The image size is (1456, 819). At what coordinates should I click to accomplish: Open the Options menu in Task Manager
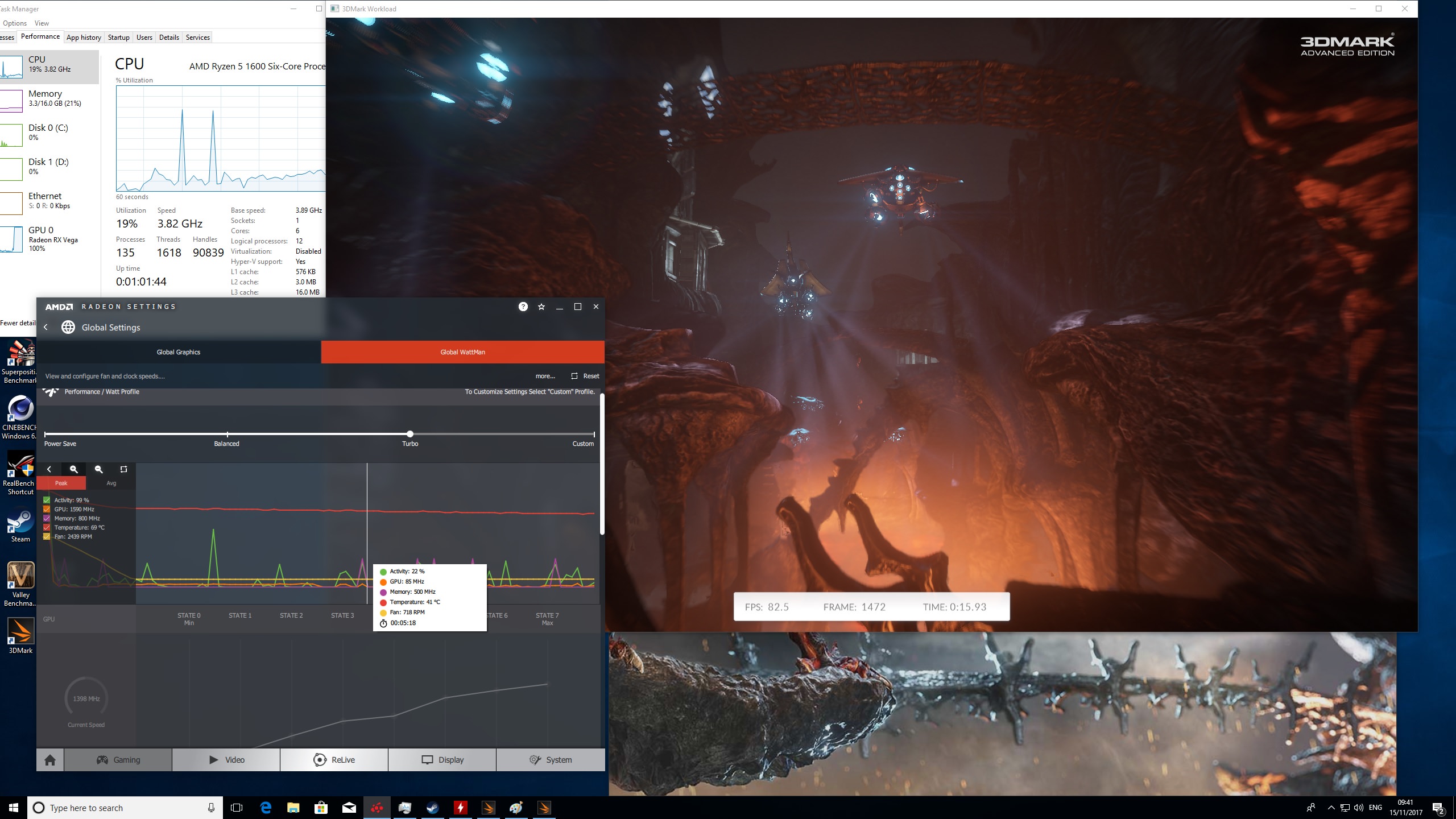[x=15, y=23]
